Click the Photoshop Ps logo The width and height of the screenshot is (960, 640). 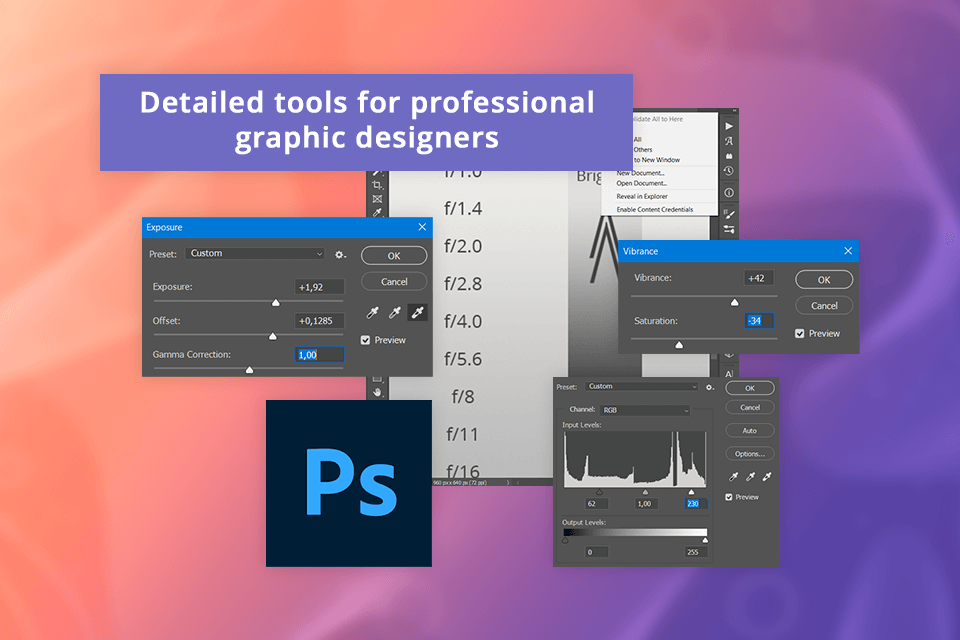point(349,483)
